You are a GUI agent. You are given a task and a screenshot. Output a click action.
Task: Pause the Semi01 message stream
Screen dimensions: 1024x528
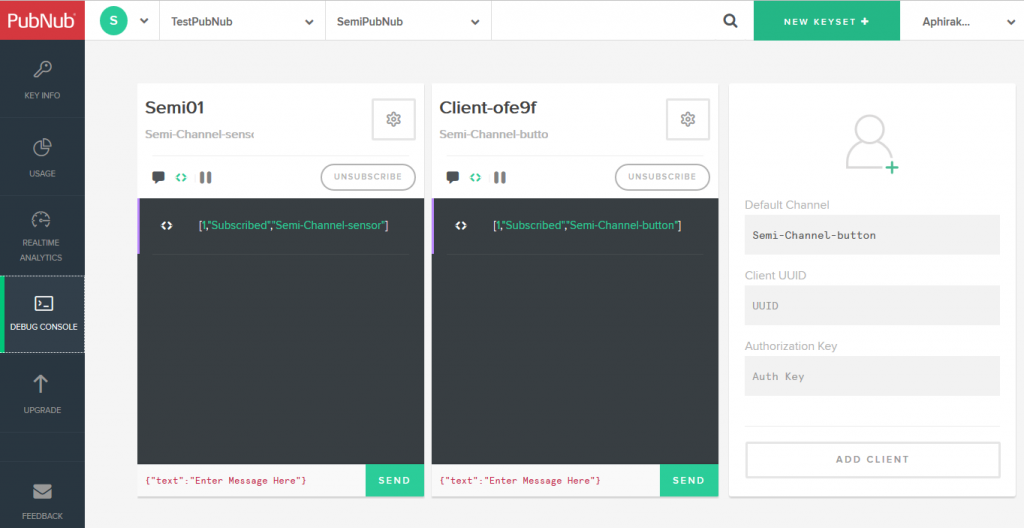point(205,177)
